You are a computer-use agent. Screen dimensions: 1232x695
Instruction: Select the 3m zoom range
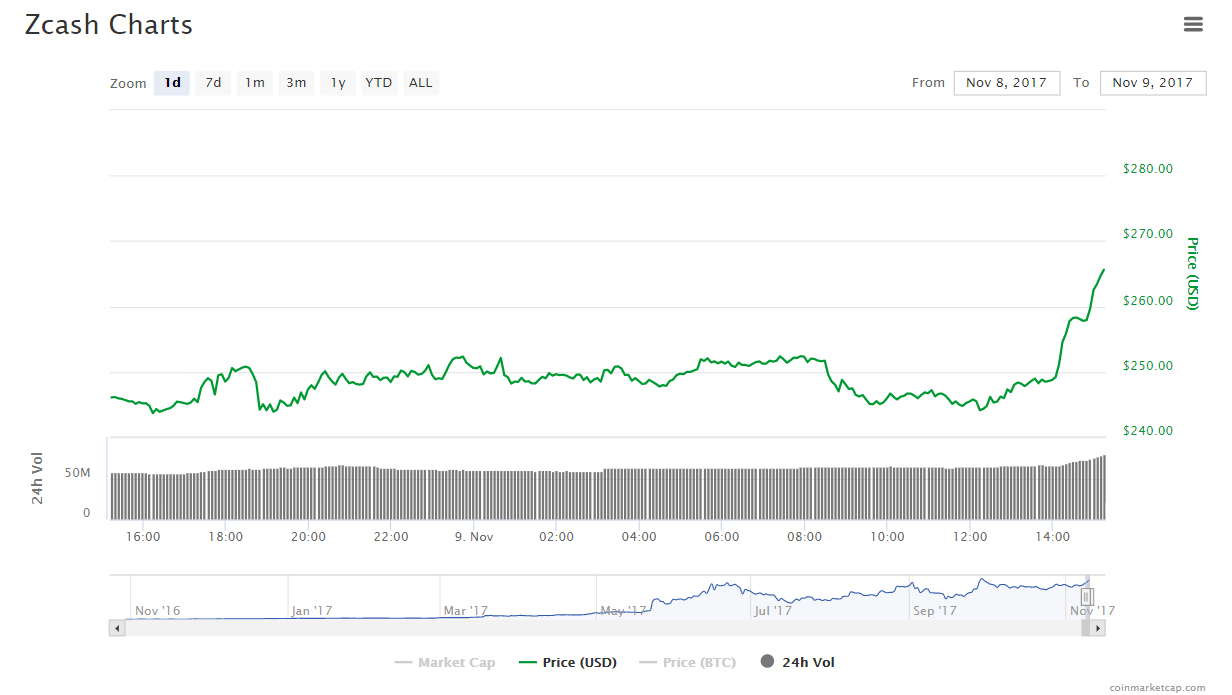[x=296, y=83]
